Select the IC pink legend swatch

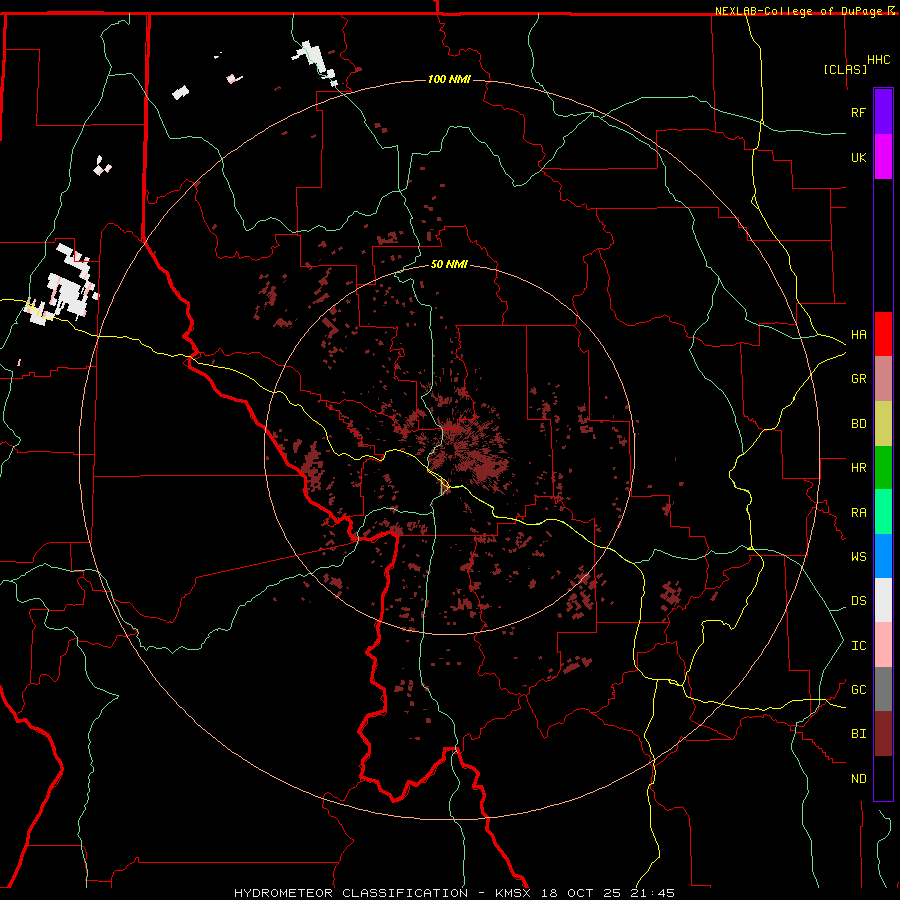(x=883, y=645)
